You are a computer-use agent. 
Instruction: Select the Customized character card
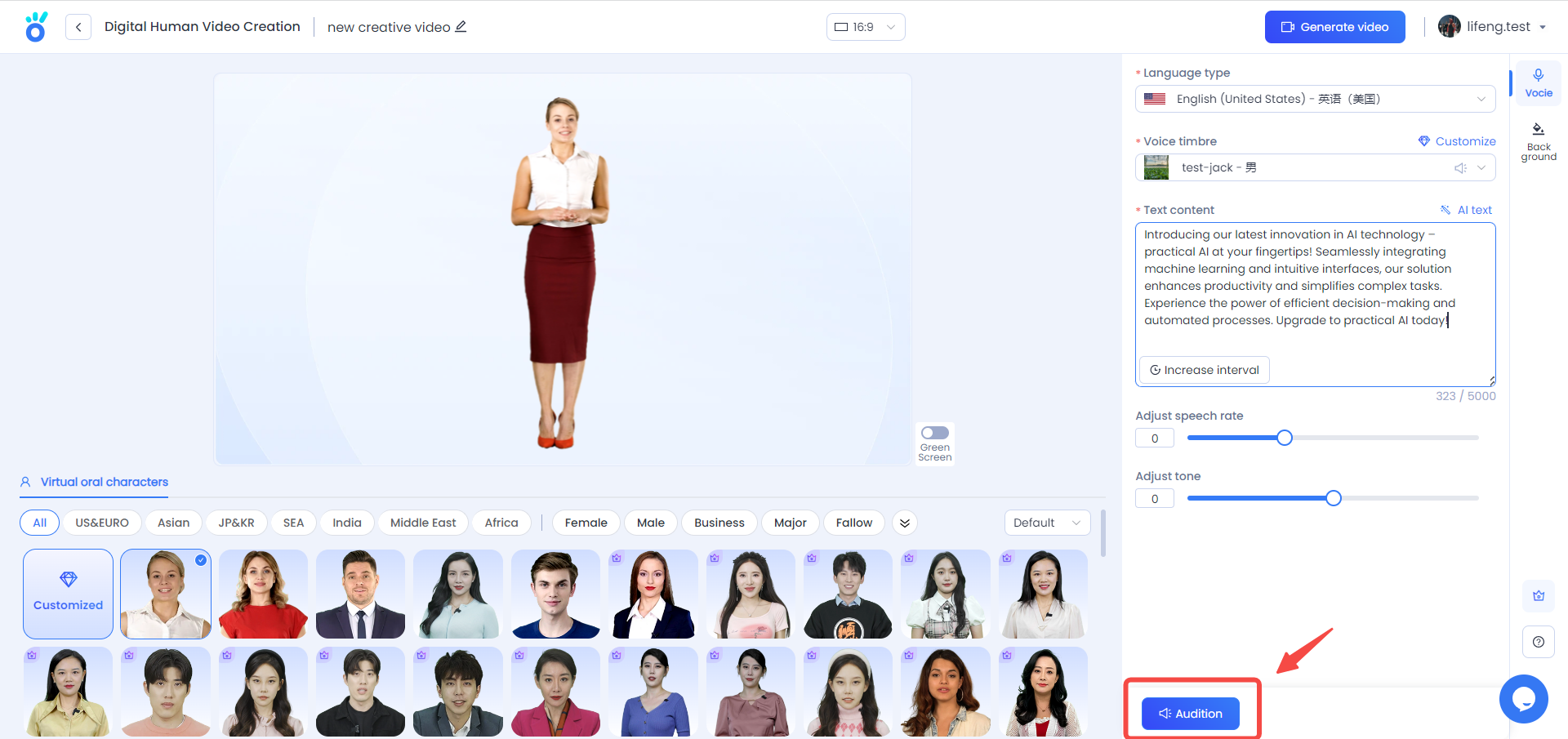(x=69, y=594)
